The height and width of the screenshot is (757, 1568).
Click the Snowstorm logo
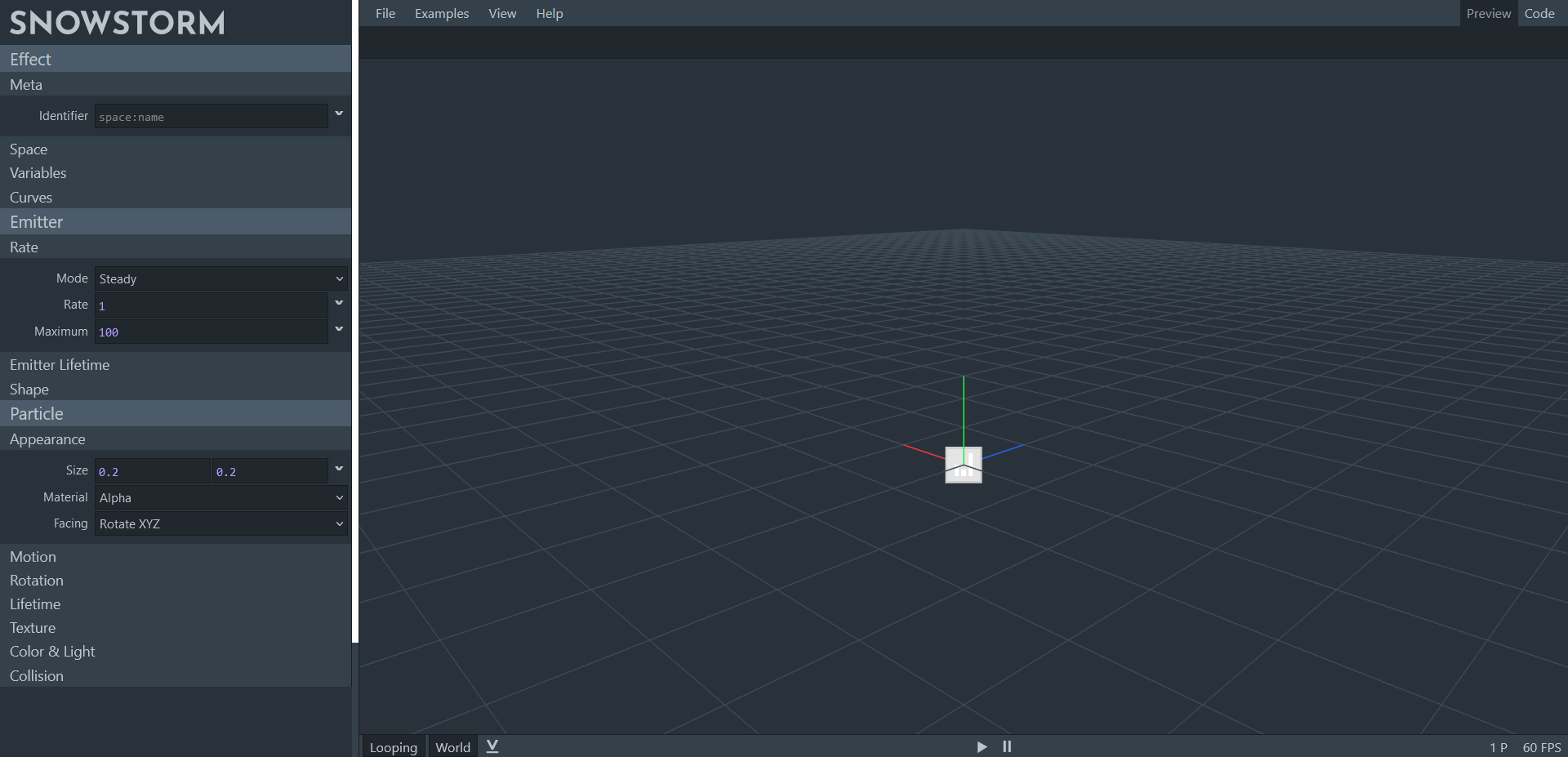click(118, 23)
